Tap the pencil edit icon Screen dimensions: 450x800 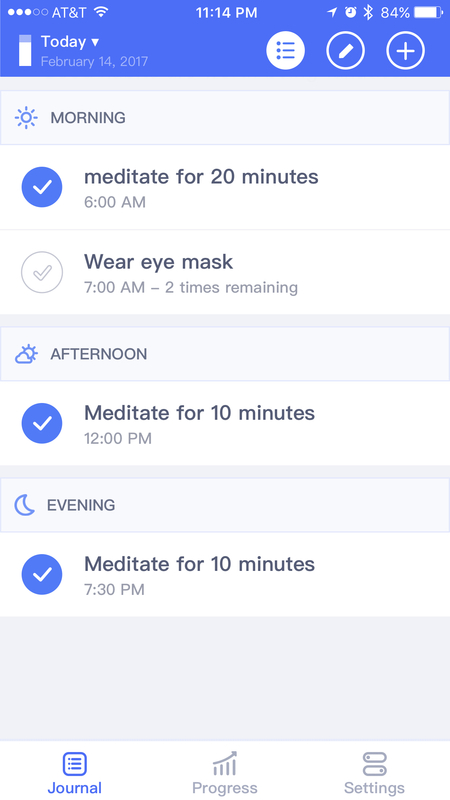tap(345, 51)
